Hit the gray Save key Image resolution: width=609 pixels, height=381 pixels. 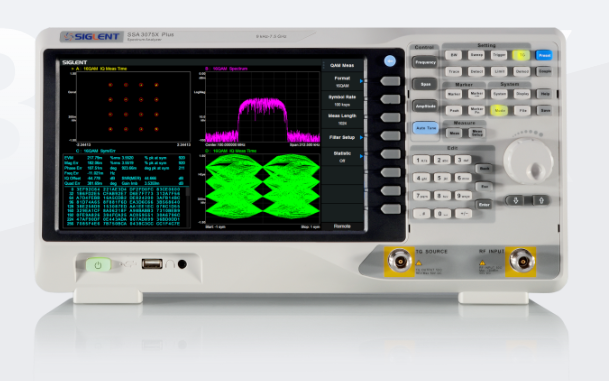[x=545, y=110]
